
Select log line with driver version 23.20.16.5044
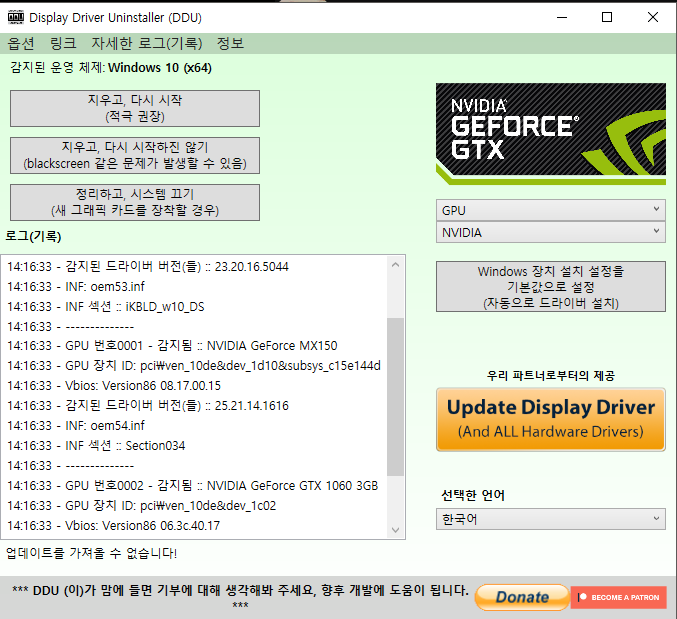pos(148,267)
